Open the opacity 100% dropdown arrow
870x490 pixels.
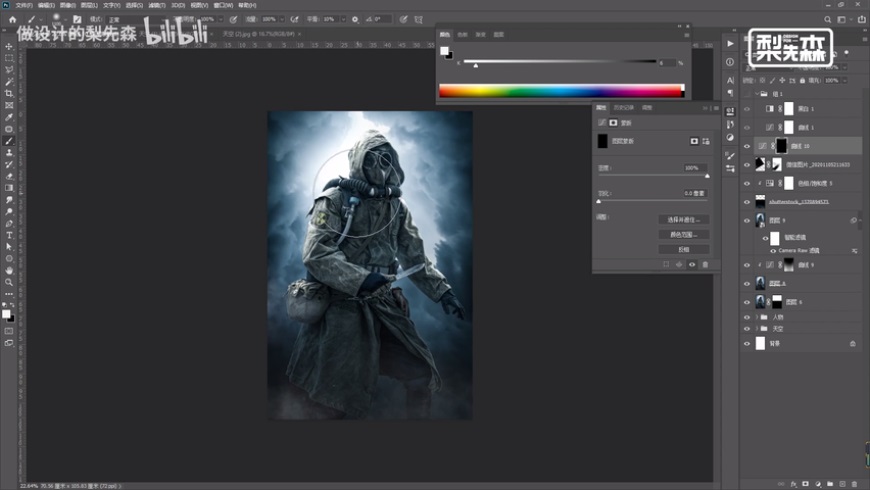point(221,19)
